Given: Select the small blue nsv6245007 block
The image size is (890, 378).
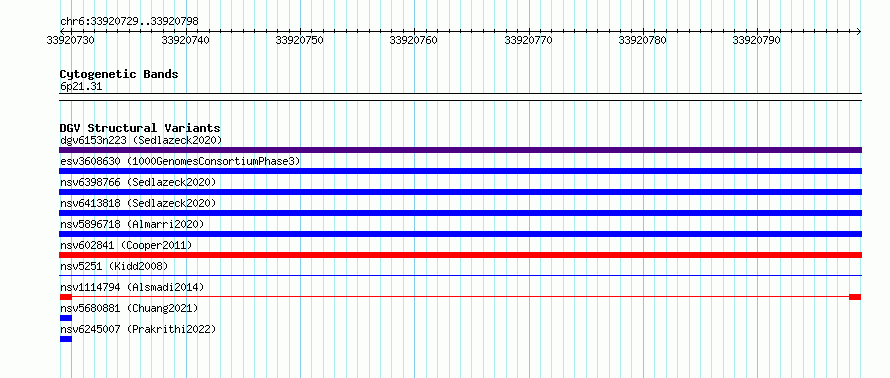Looking at the screenshot, I should (66, 339).
